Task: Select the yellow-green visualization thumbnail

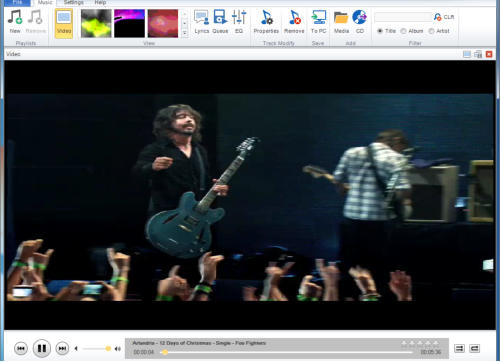Action: click(96, 23)
